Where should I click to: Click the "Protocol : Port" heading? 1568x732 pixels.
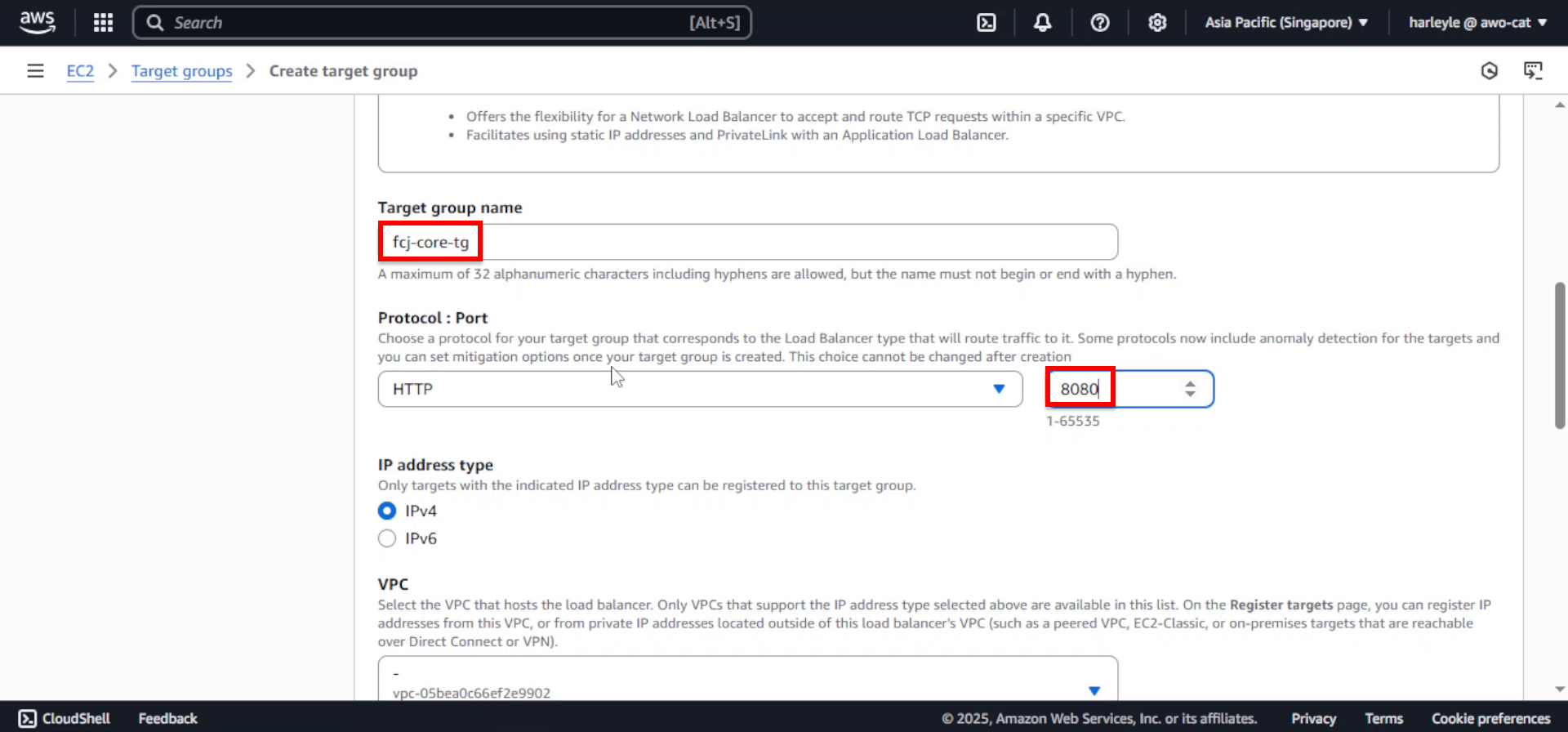point(432,318)
